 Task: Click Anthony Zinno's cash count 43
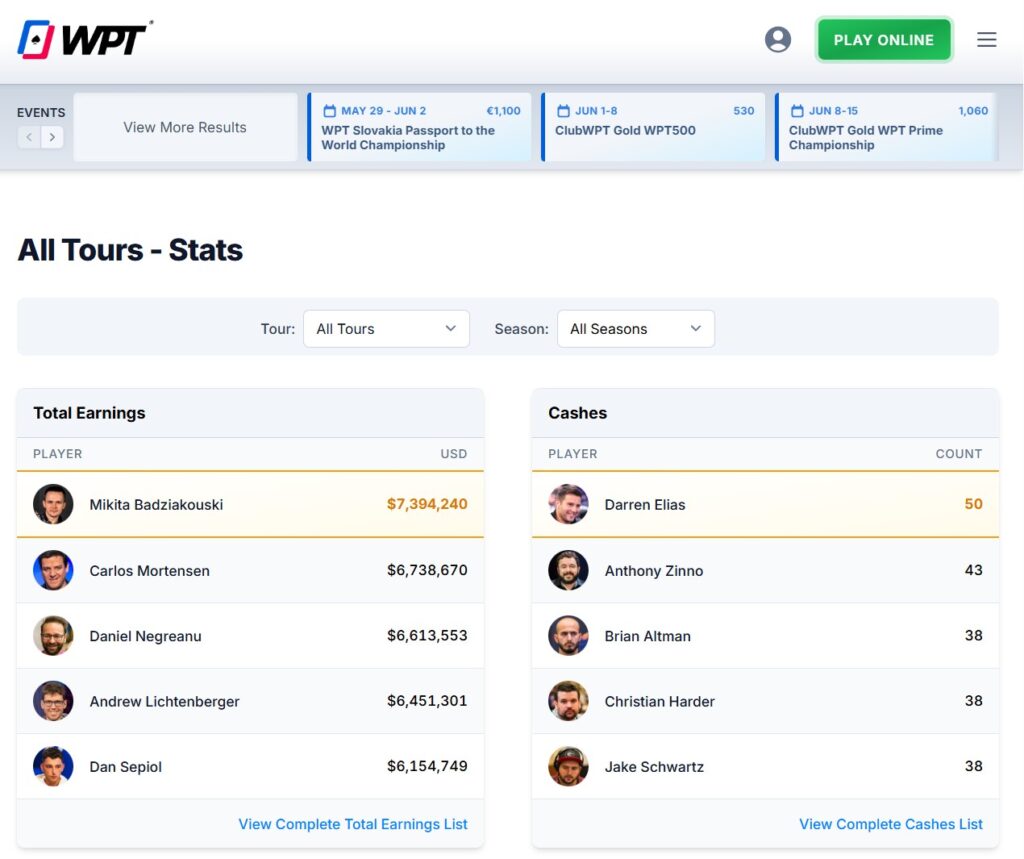(x=974, y=570)
